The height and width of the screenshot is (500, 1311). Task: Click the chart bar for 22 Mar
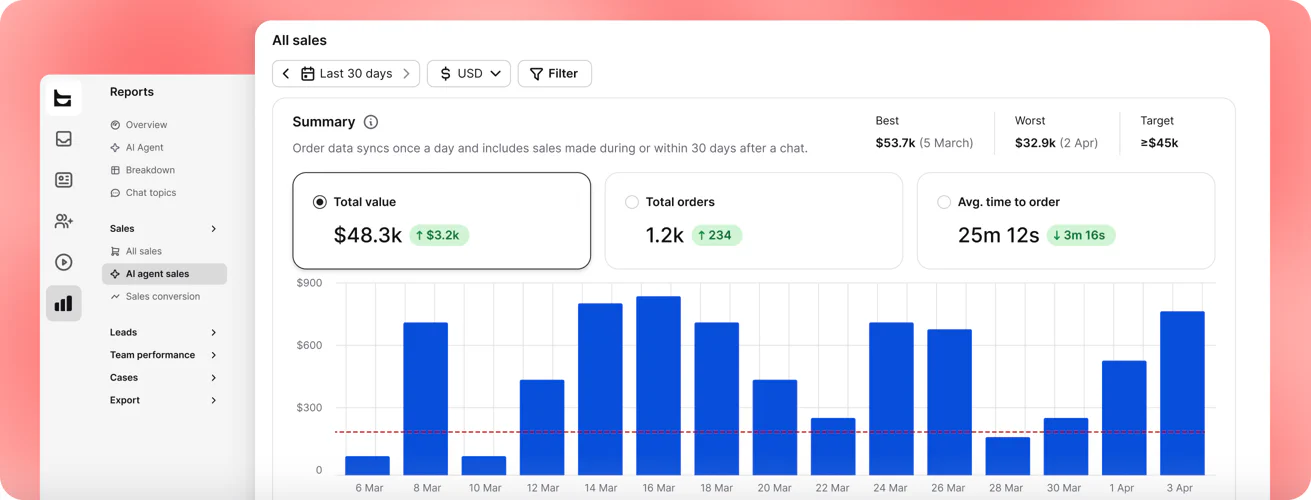(833, 447)
